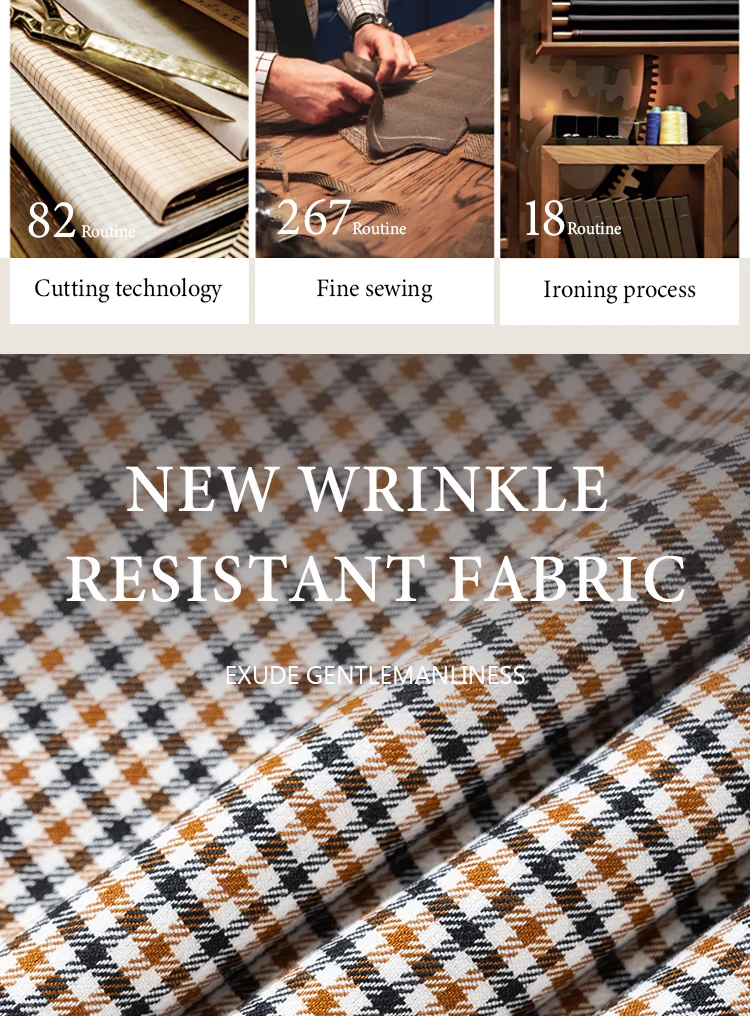Select the thread spool shelf photo
The image size is (750, 1016).
(620, 129)
